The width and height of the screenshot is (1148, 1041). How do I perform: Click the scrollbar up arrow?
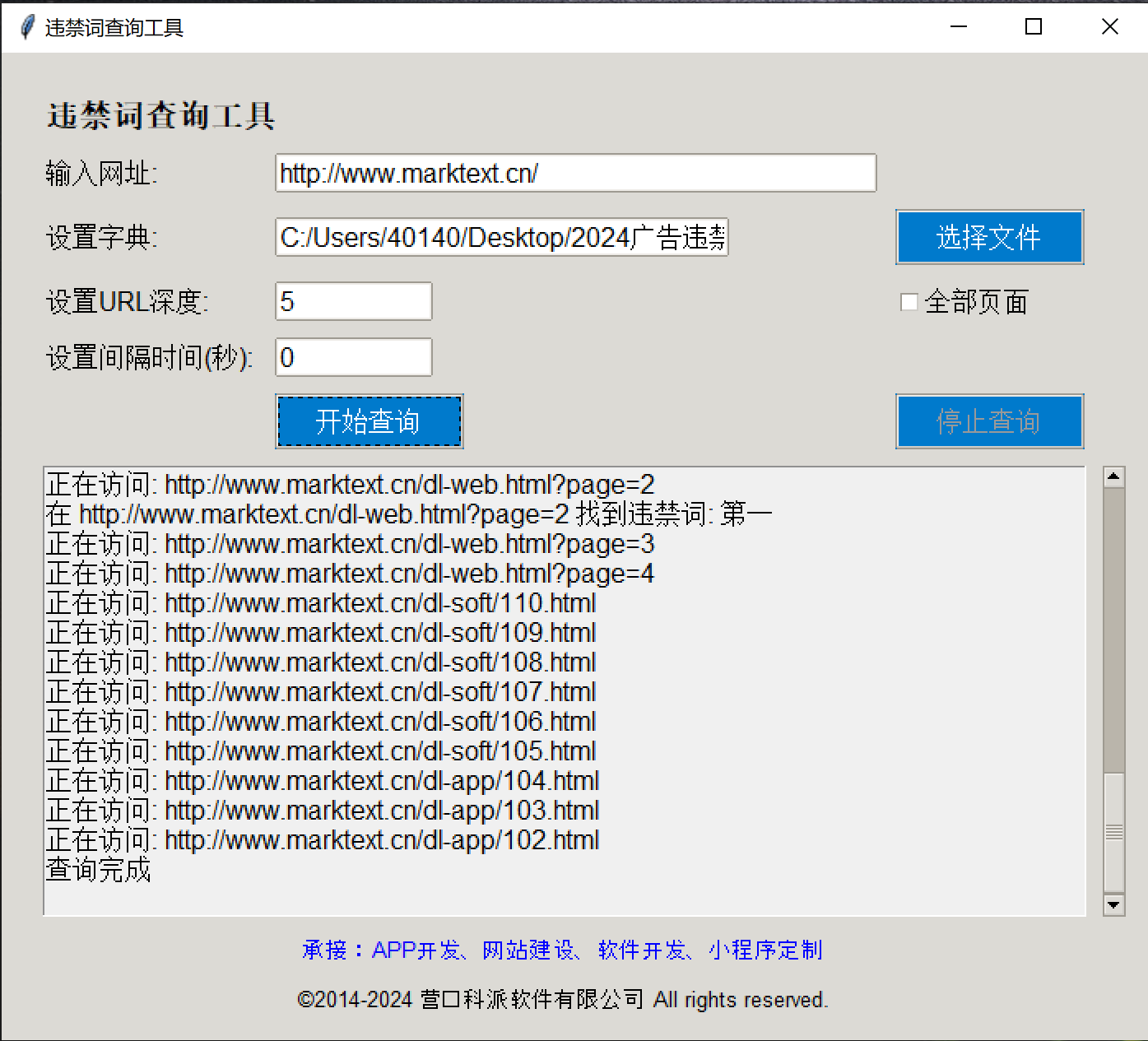(x=1114, y=476)
